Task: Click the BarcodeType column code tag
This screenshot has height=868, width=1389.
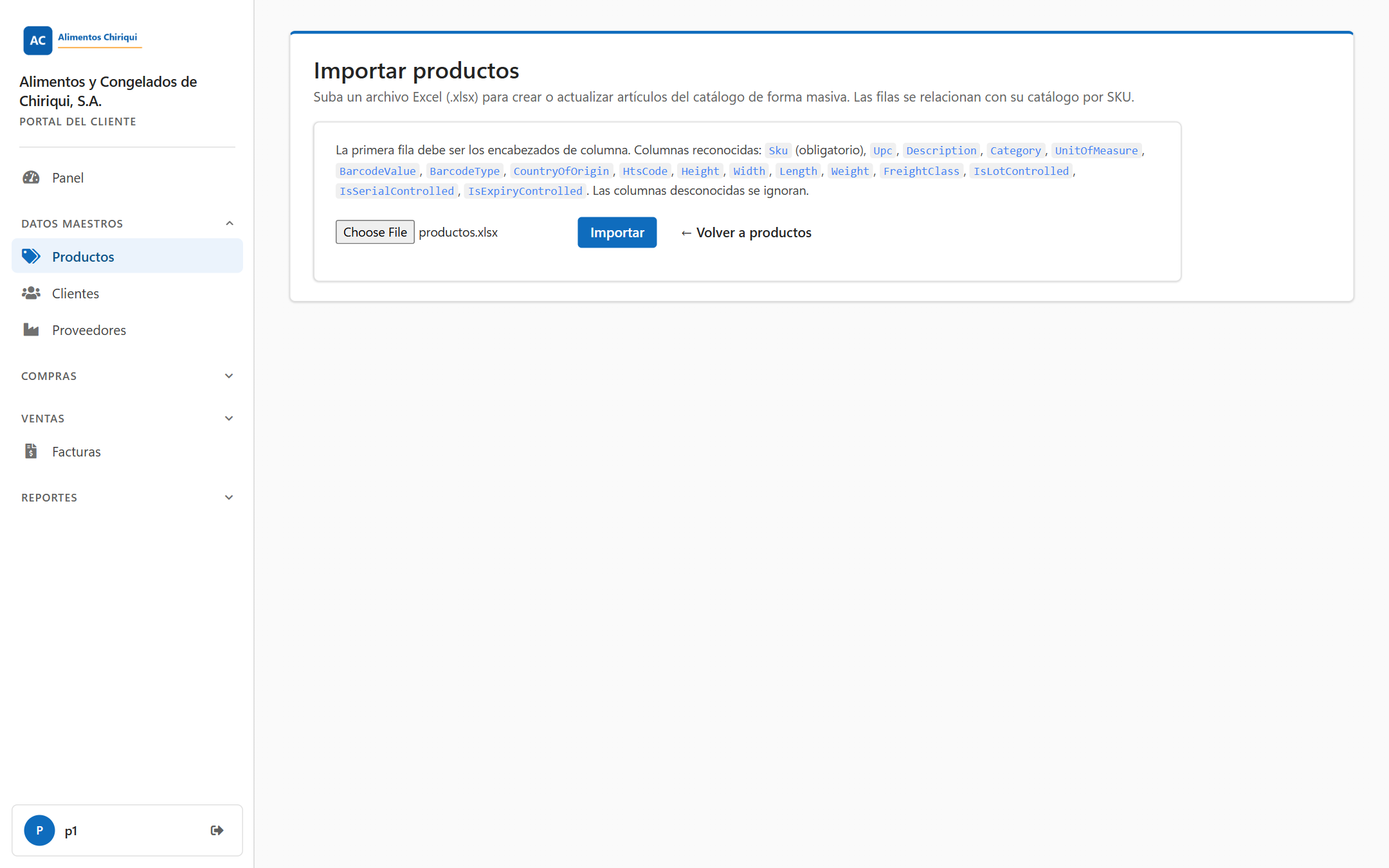Action: [x=465, y=171]
